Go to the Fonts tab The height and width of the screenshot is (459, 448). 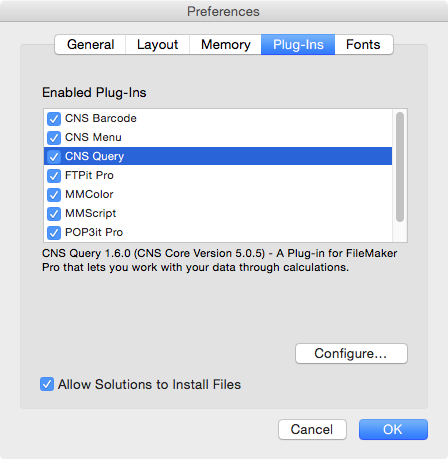364,44
